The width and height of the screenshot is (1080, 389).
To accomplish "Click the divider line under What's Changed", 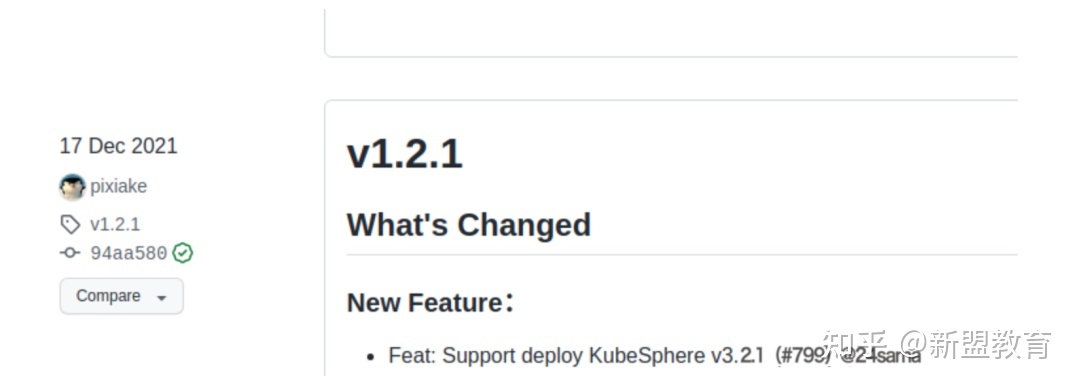I will coord(682,255).
